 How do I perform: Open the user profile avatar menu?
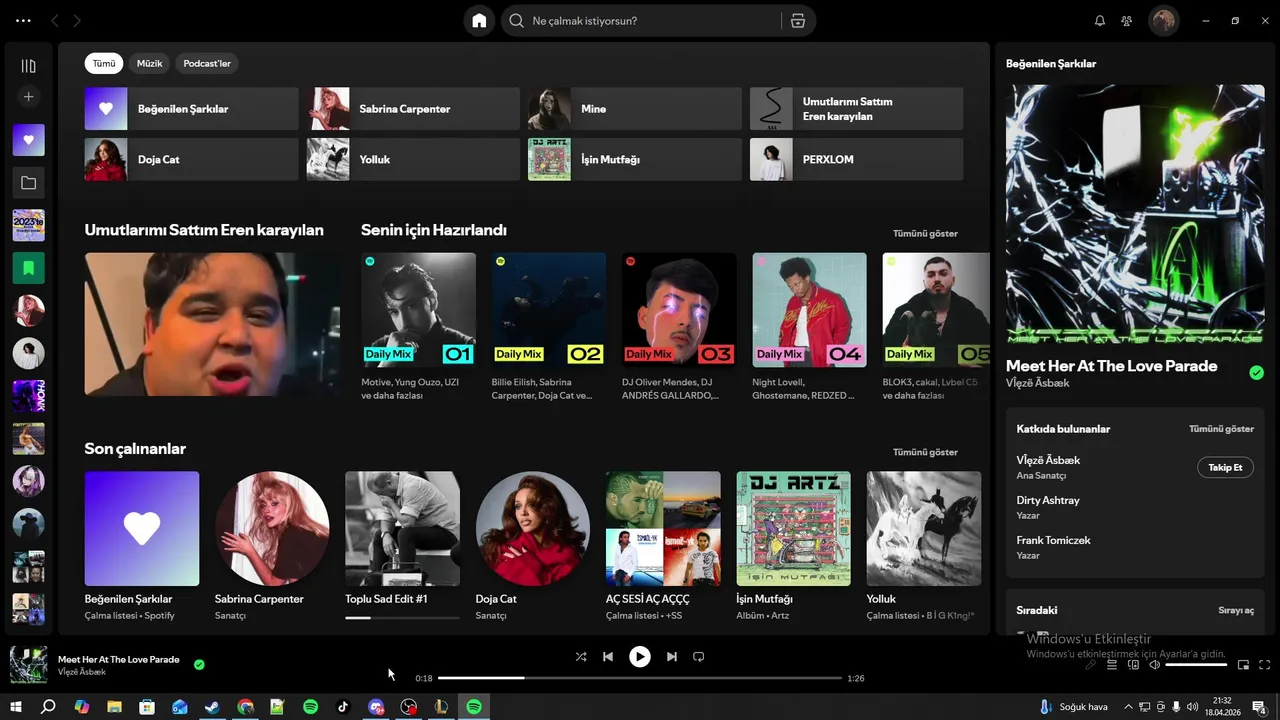1163,21
